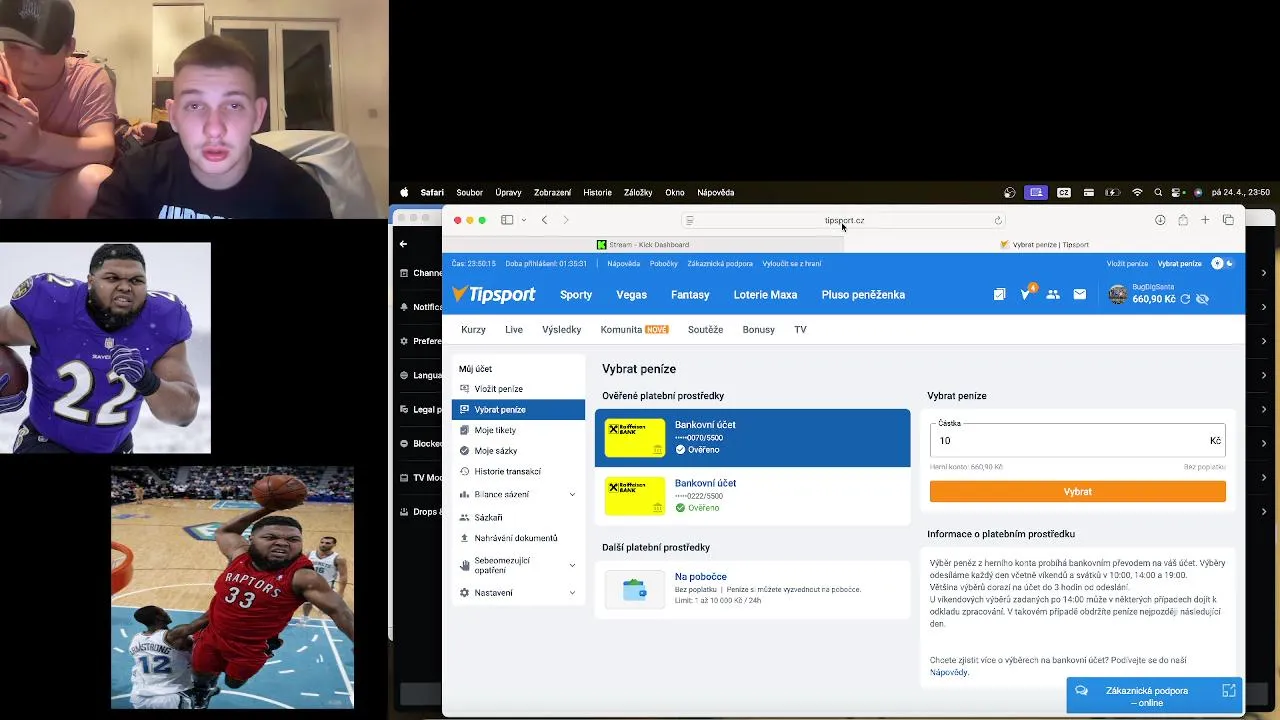Click the CZ input source icon
The image size is (1280, 720).
1064,192
